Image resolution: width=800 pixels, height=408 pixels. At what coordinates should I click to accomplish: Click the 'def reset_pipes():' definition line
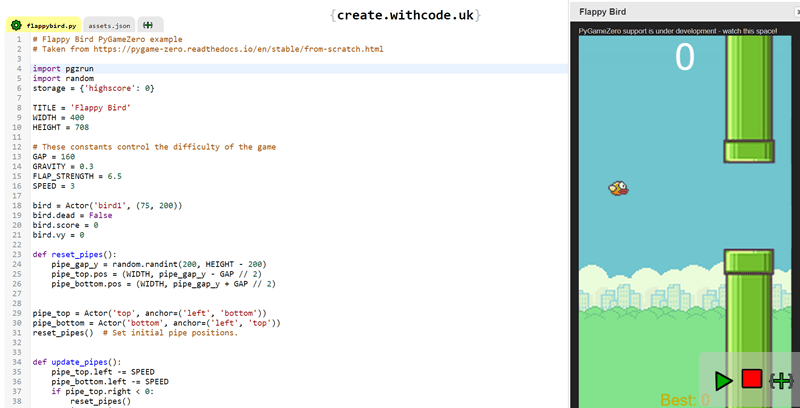[x=74, y=254]
